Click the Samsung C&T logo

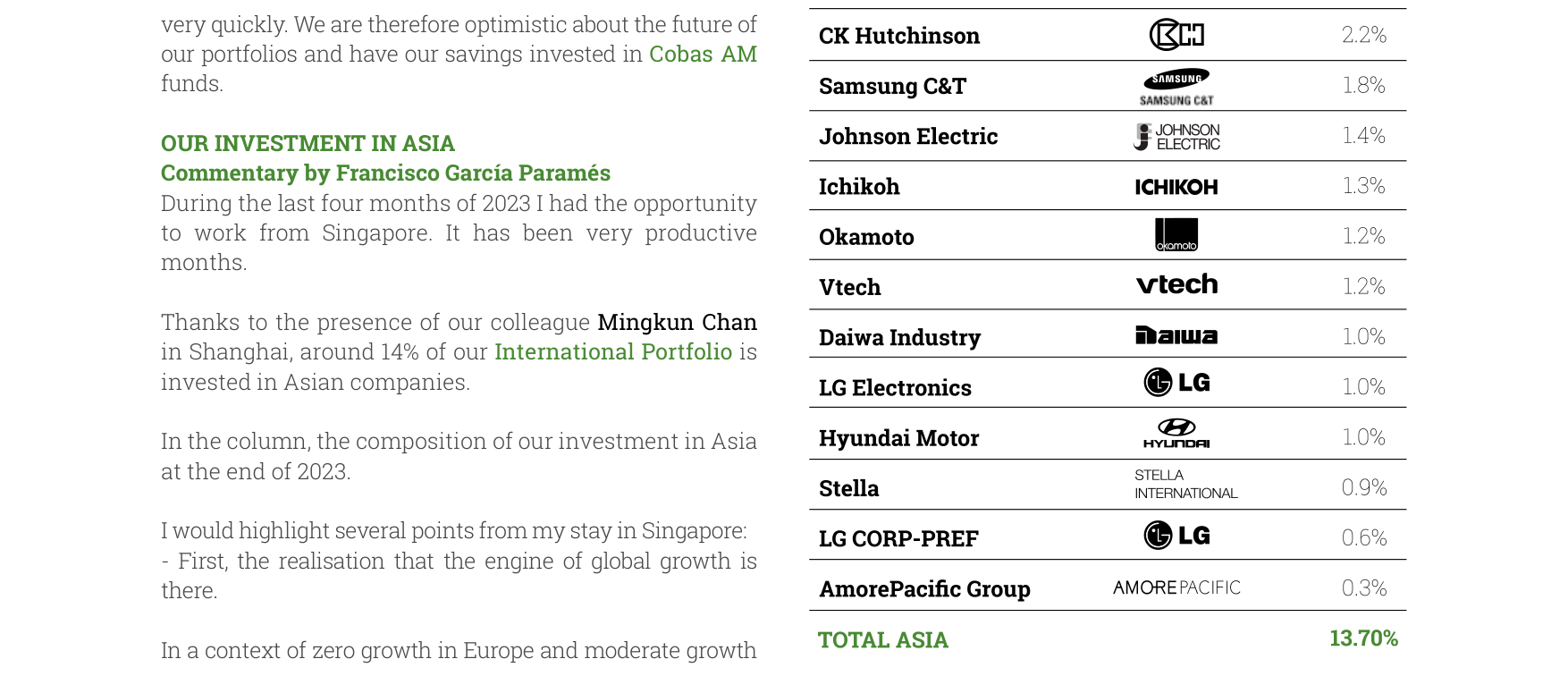coord(1176,87)
